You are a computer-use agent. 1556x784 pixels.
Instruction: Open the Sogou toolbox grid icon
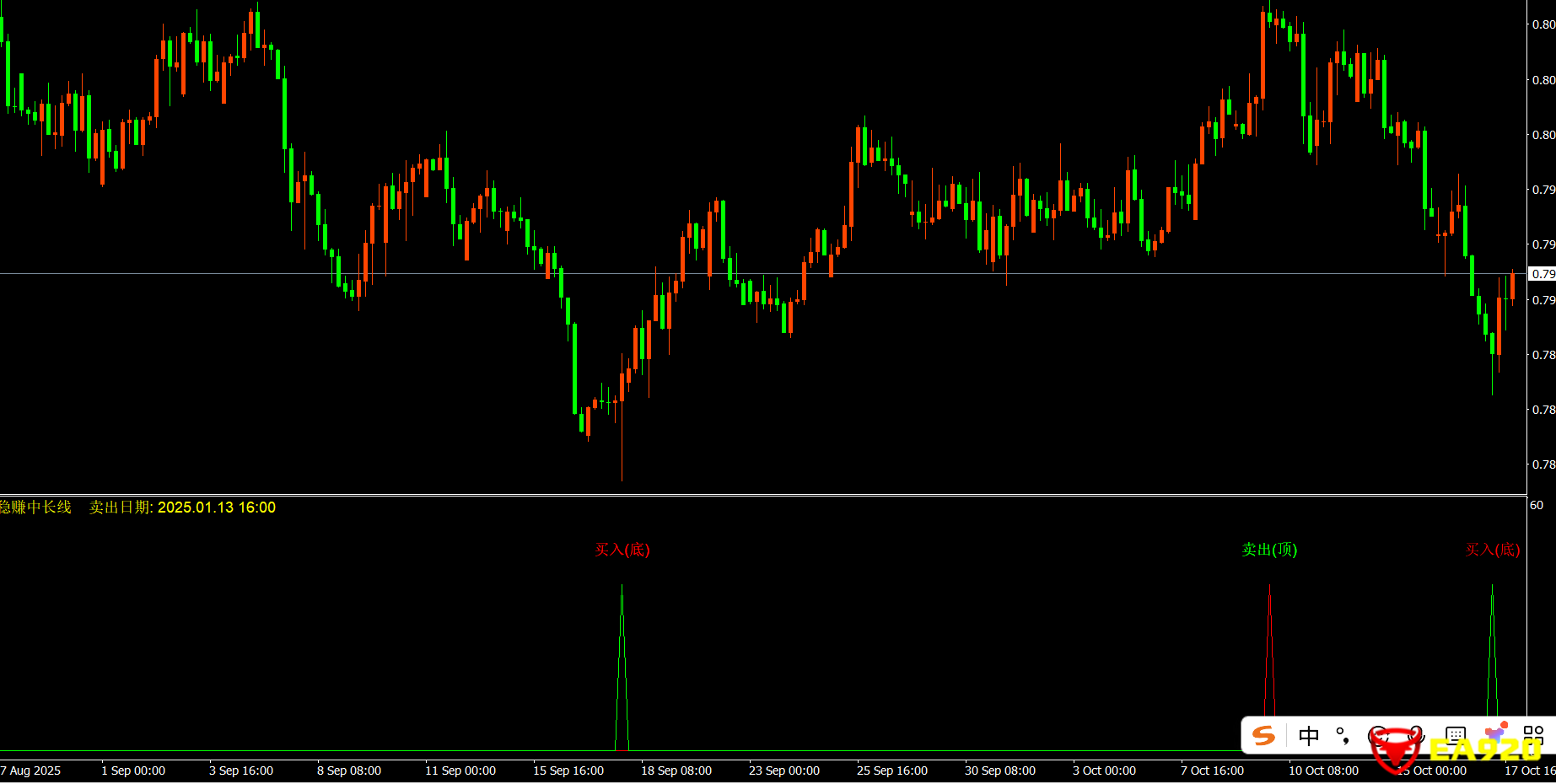(x=1533, y=735)
